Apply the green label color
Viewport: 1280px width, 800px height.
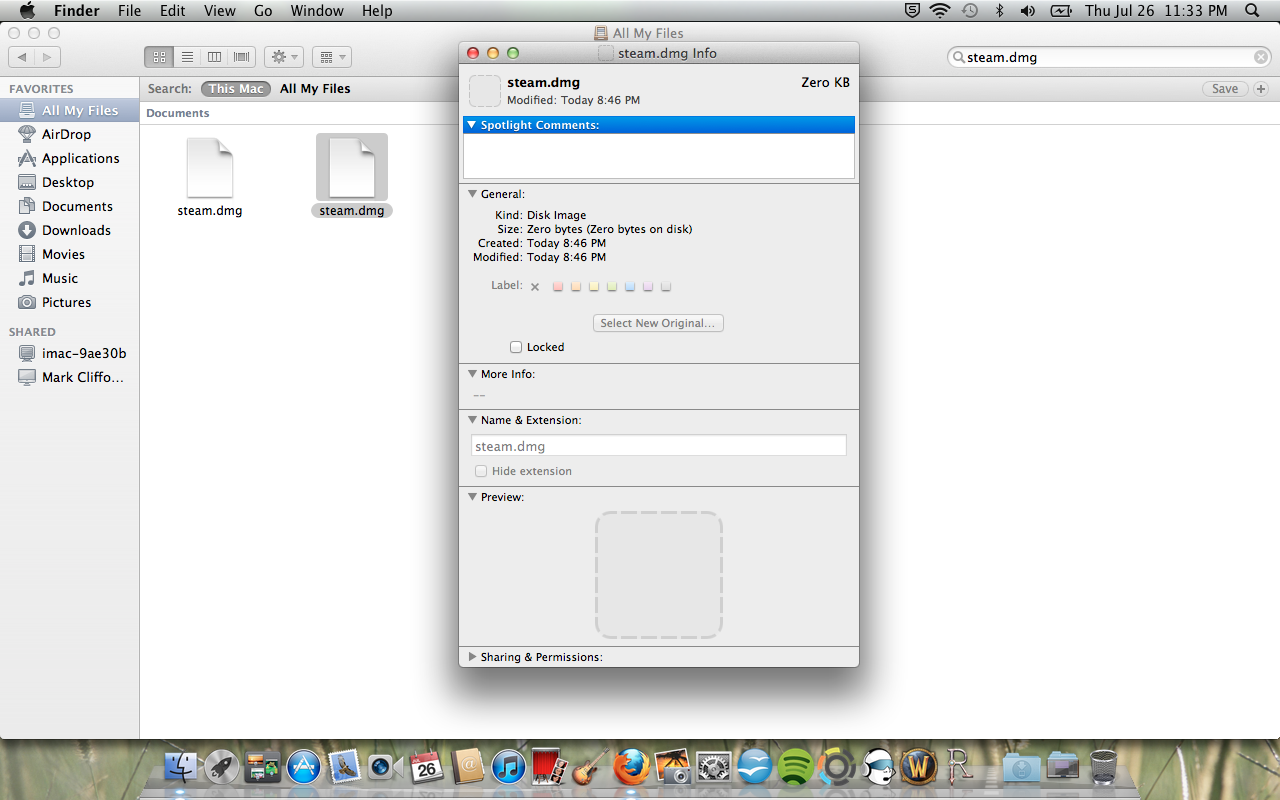(612, 287)
